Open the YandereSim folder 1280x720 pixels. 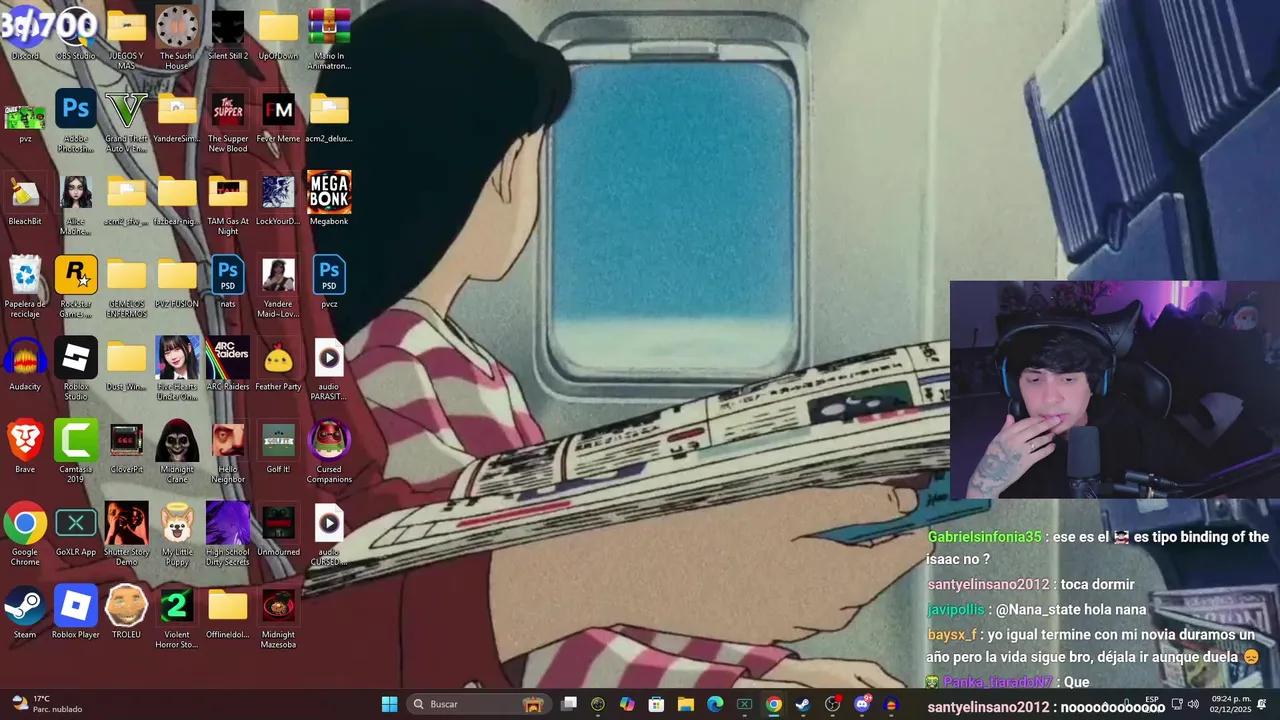tap(177, 117)
